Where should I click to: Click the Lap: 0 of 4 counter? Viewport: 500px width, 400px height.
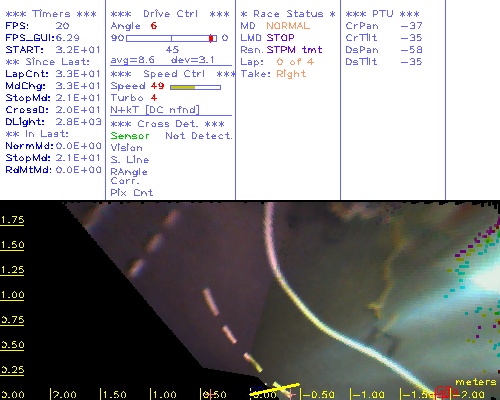coord(277,62)
